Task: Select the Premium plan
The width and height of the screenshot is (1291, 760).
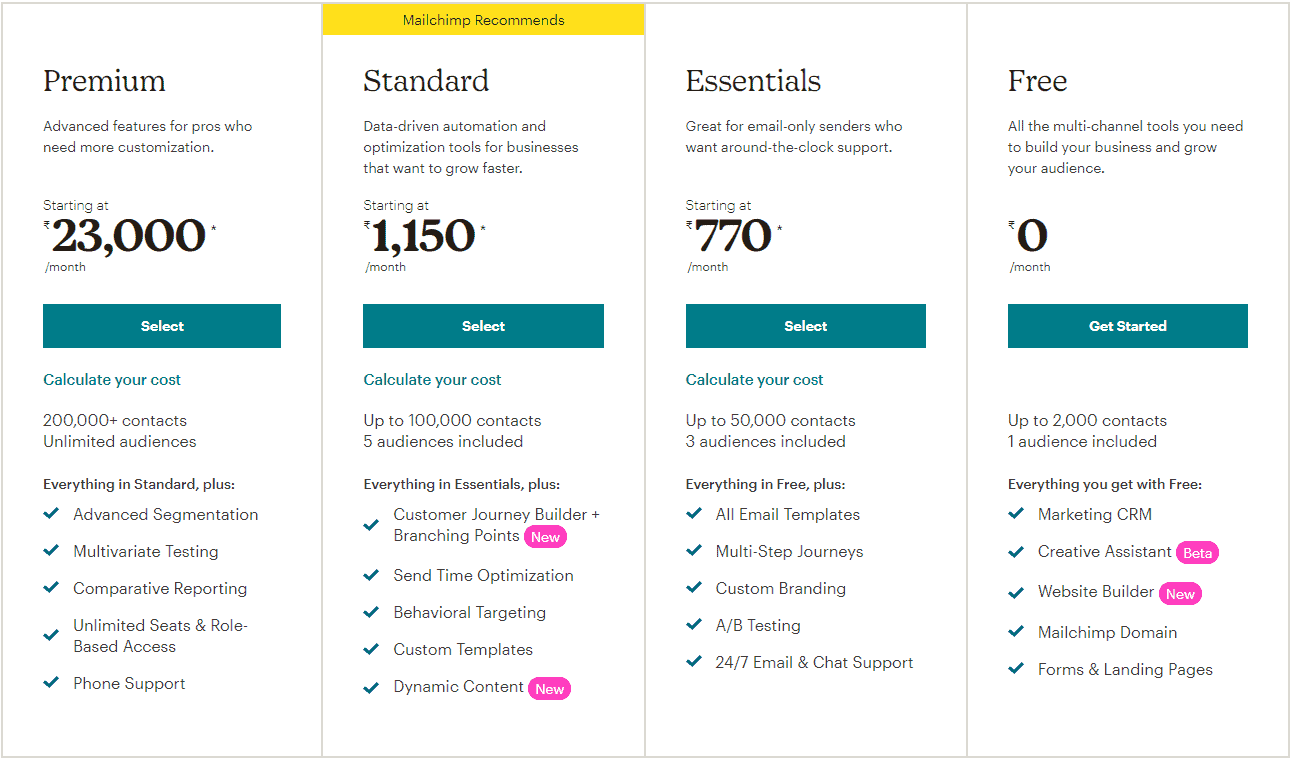Action: pyautogui.click(x=162, y=326)
